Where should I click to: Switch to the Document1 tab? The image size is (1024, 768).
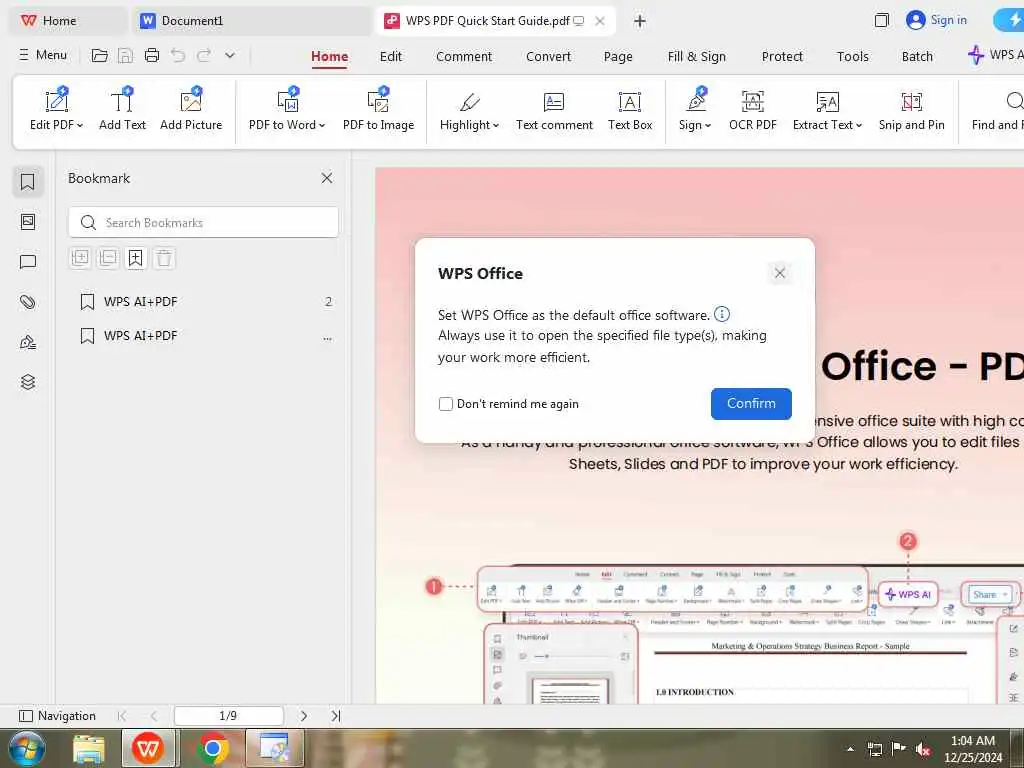[x=251, y=21]
